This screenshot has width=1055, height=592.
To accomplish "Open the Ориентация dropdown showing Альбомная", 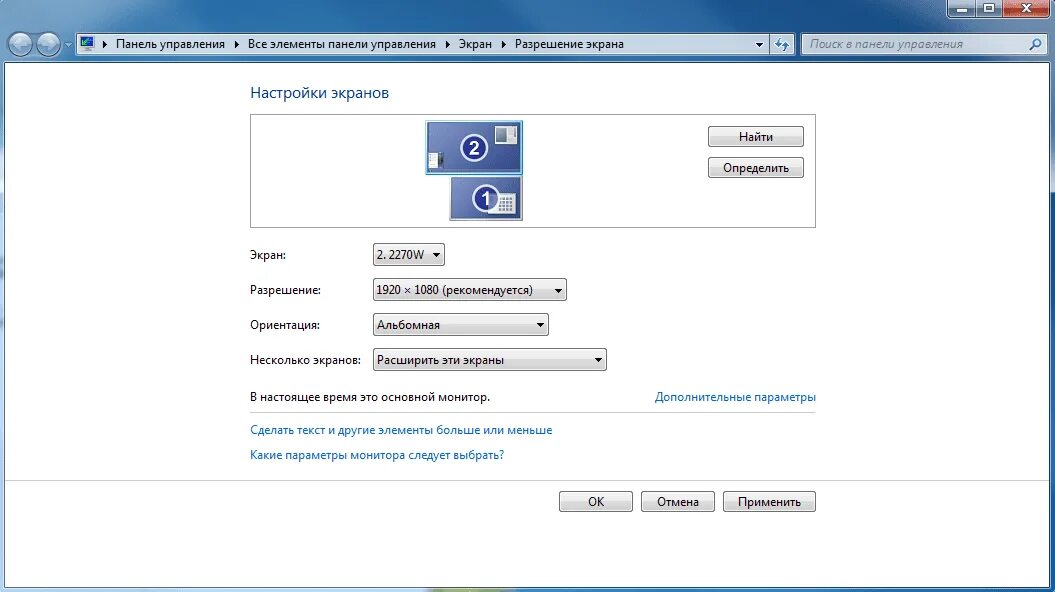I will pyautogui.click(x=460, y=325).
